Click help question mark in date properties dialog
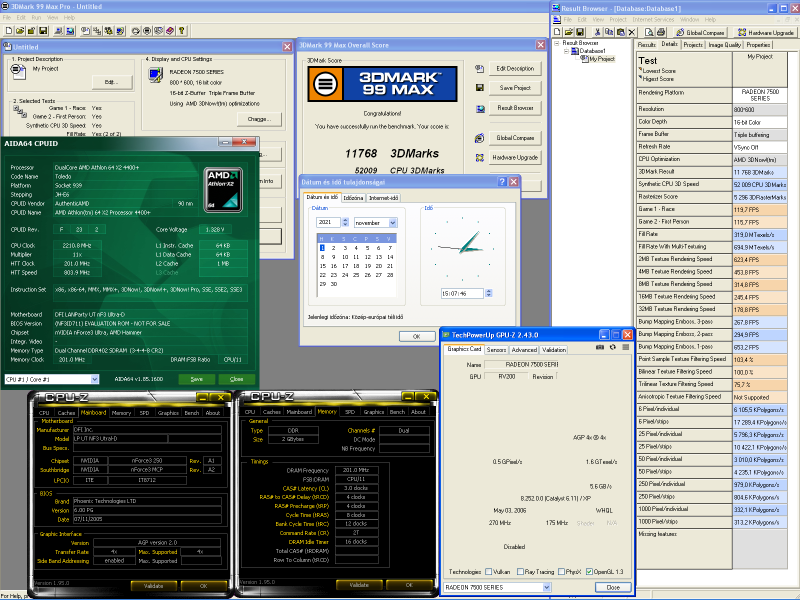 click(502, 182)
